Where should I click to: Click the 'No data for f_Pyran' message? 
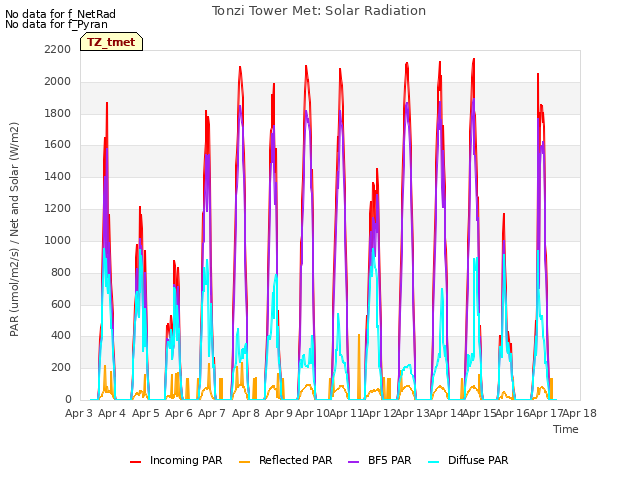pos(56,24)
